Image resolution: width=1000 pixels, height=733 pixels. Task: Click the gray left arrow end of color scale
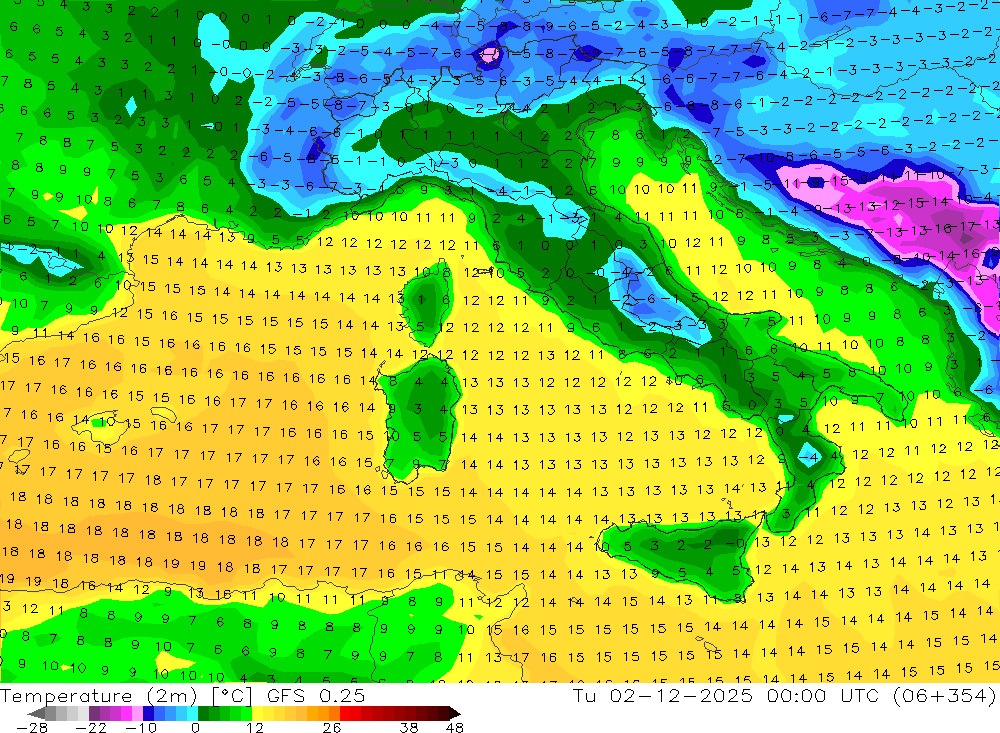[36, 713]
